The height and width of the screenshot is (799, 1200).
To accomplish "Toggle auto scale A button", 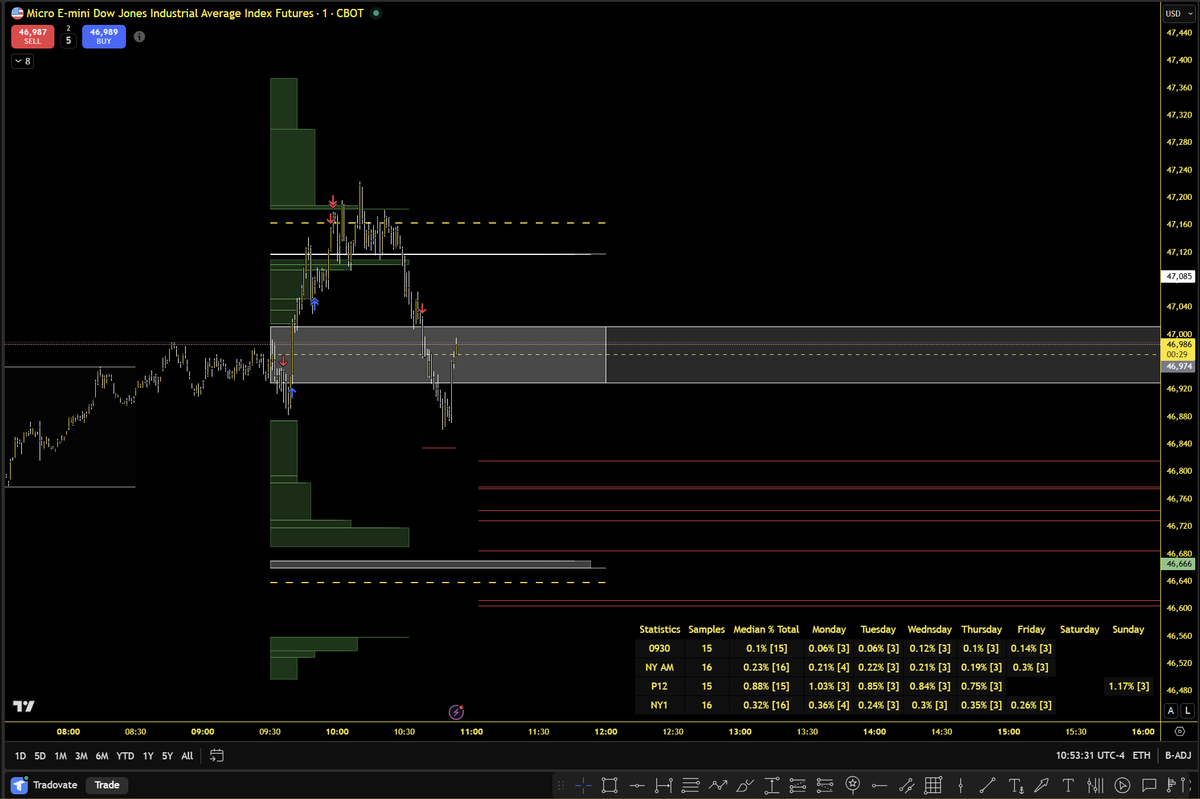I will [1171, 710].
